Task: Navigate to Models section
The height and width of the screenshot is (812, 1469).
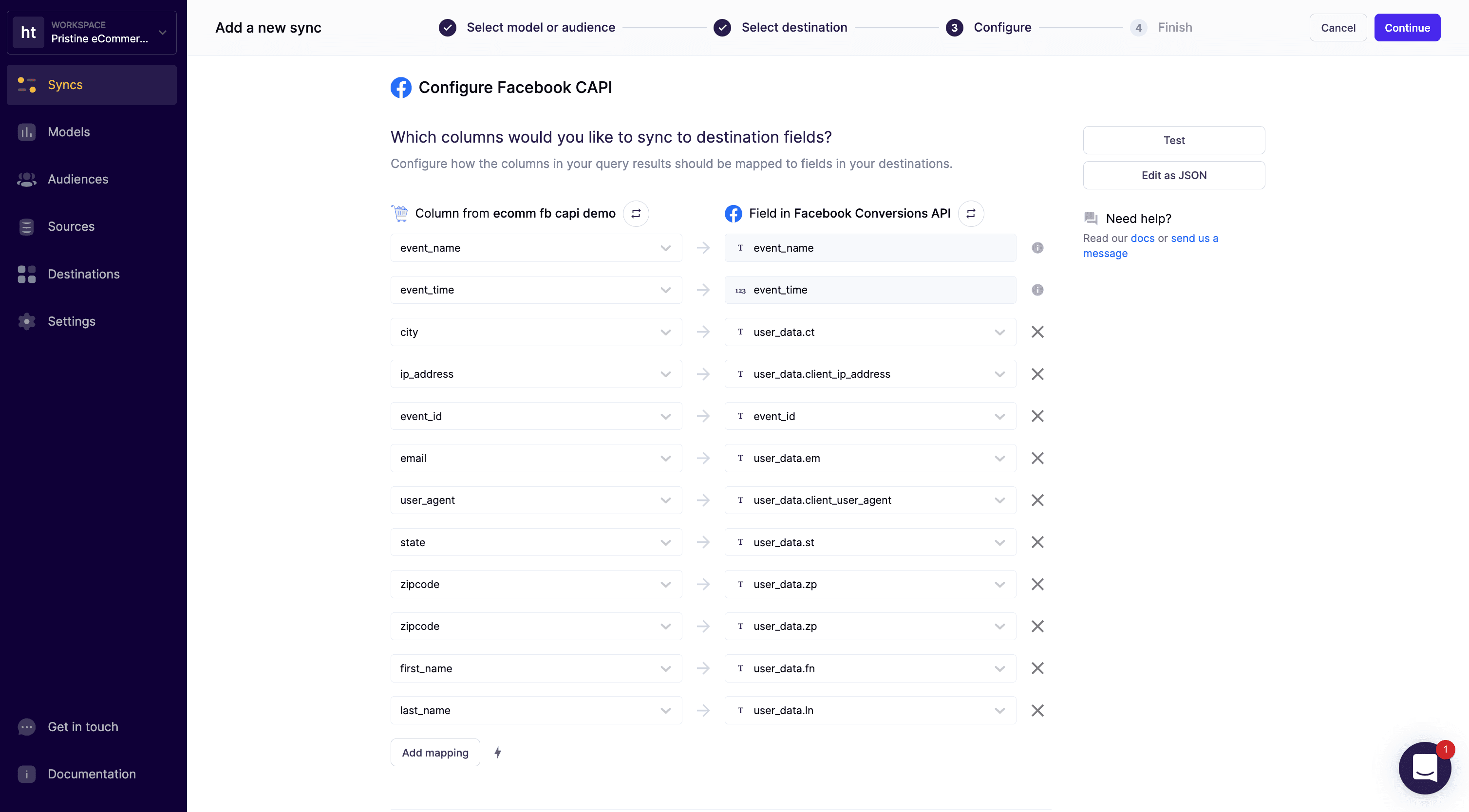Action: pos(68,131)
